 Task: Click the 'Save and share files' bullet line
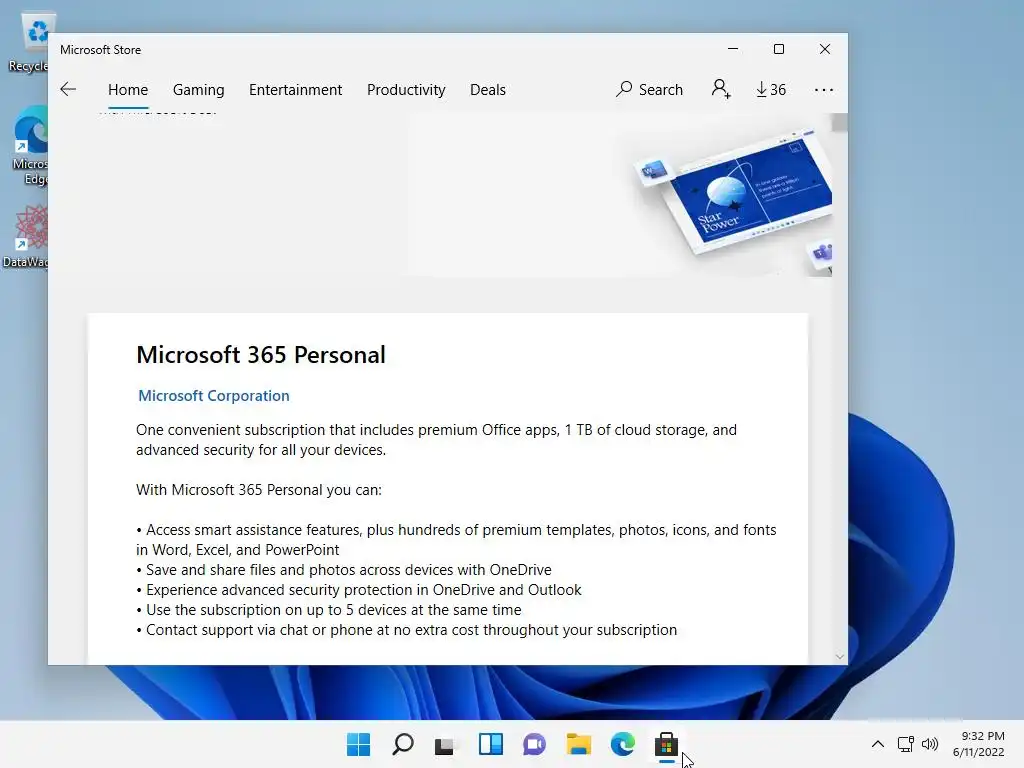tap(344, 570)
